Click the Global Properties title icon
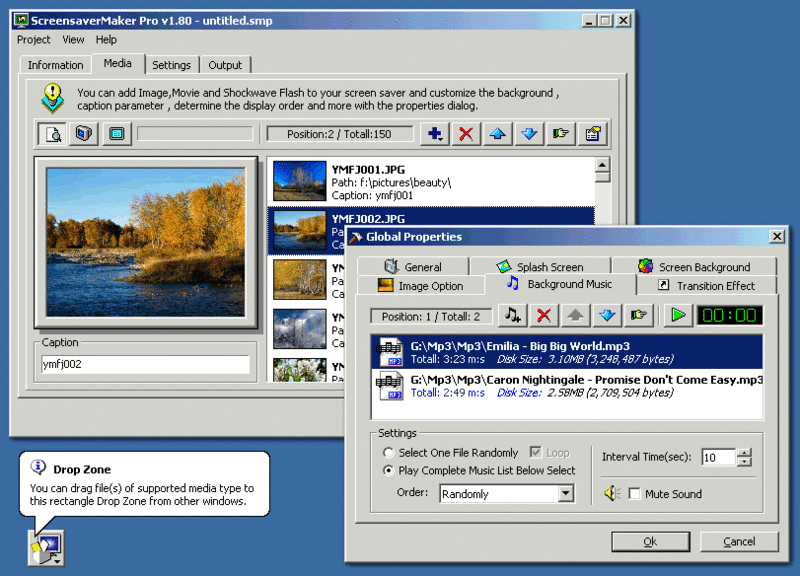Image resolution: width=800 pixels, height=576 pixels. [356, 237]
